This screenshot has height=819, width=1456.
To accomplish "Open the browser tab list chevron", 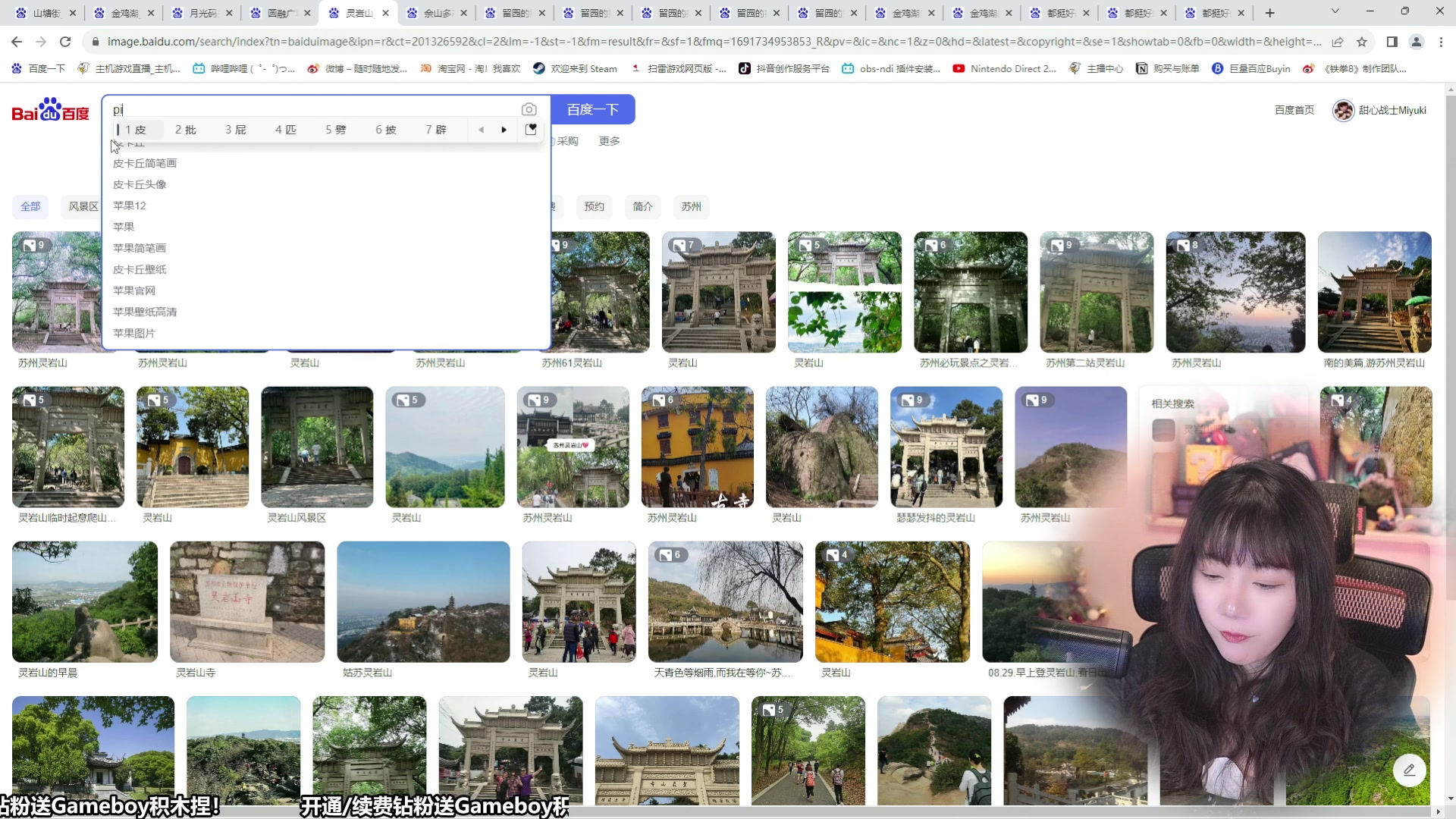I will [1334, 13].
